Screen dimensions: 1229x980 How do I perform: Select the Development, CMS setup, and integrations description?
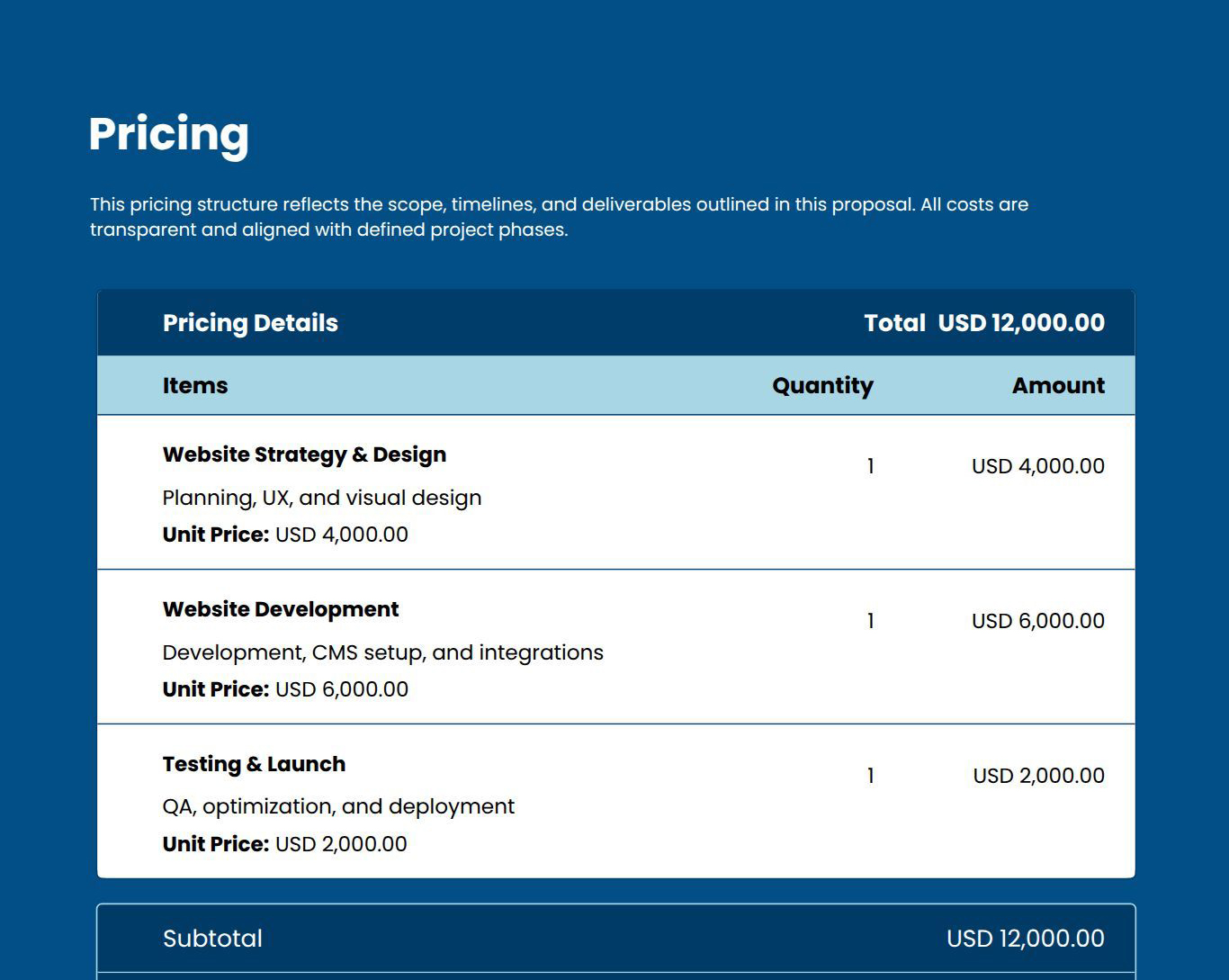tap(381, 652)
